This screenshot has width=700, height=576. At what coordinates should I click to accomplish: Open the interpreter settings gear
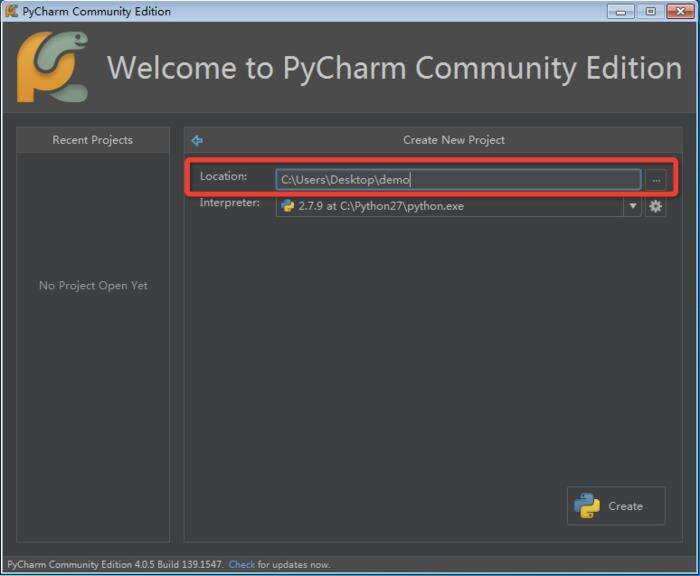click(x=655, y=206)
